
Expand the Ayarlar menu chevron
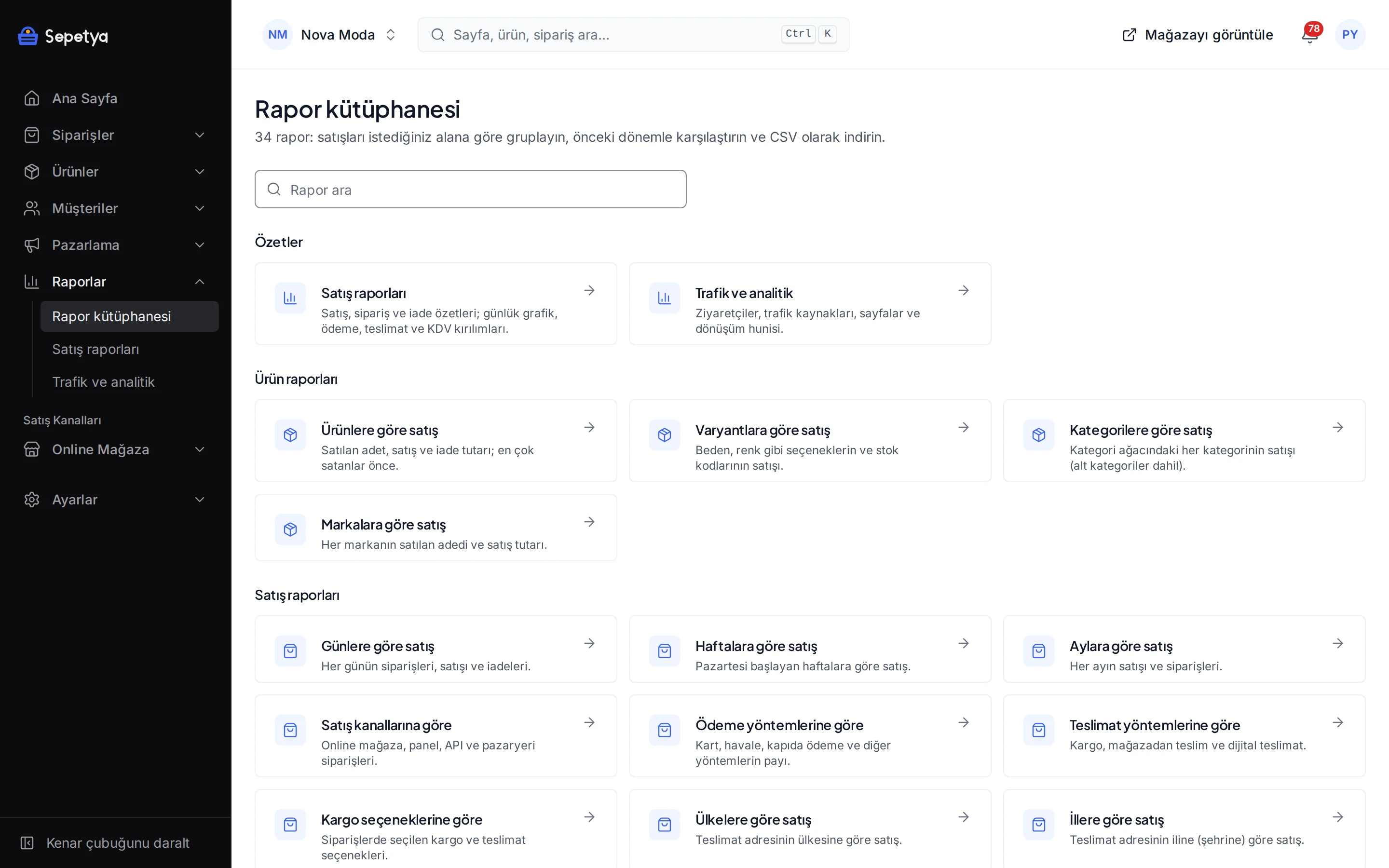click(x=200, y=500)
